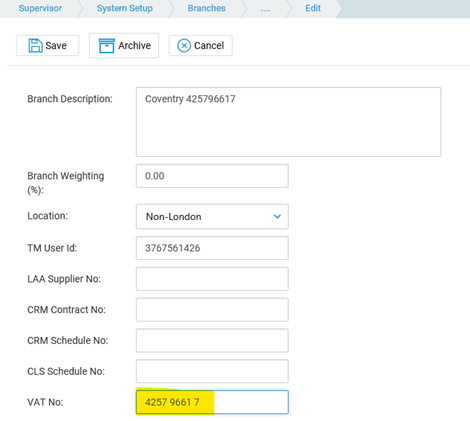Expand the Location dropdown chevron
The height and width of the screenshot is (421, 470).
click(277, 217)
